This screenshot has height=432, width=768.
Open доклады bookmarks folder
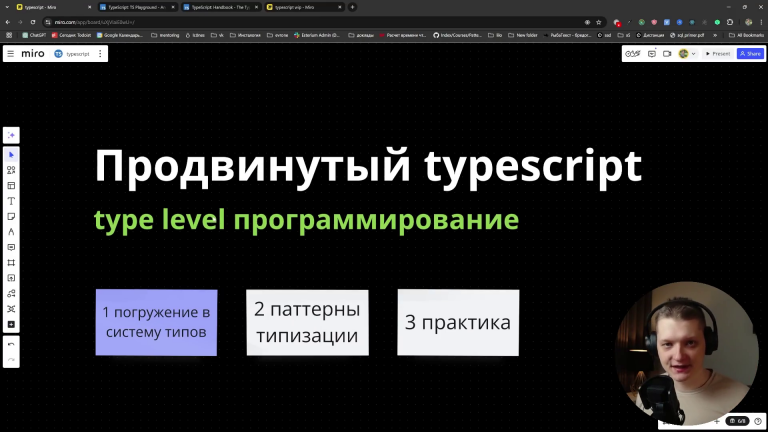(x=361, y=35)
